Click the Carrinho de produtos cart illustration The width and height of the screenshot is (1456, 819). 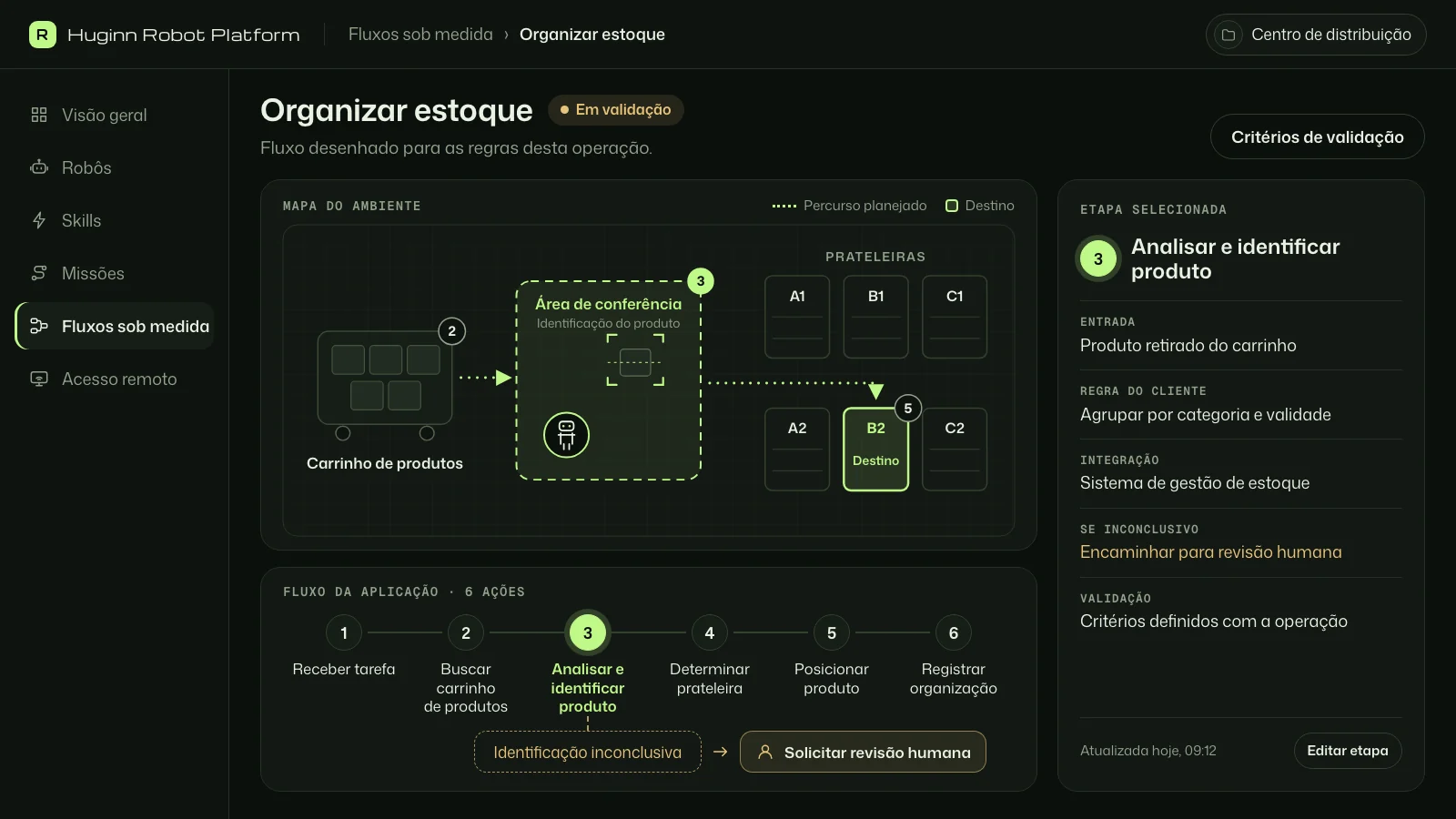point(385,385)
